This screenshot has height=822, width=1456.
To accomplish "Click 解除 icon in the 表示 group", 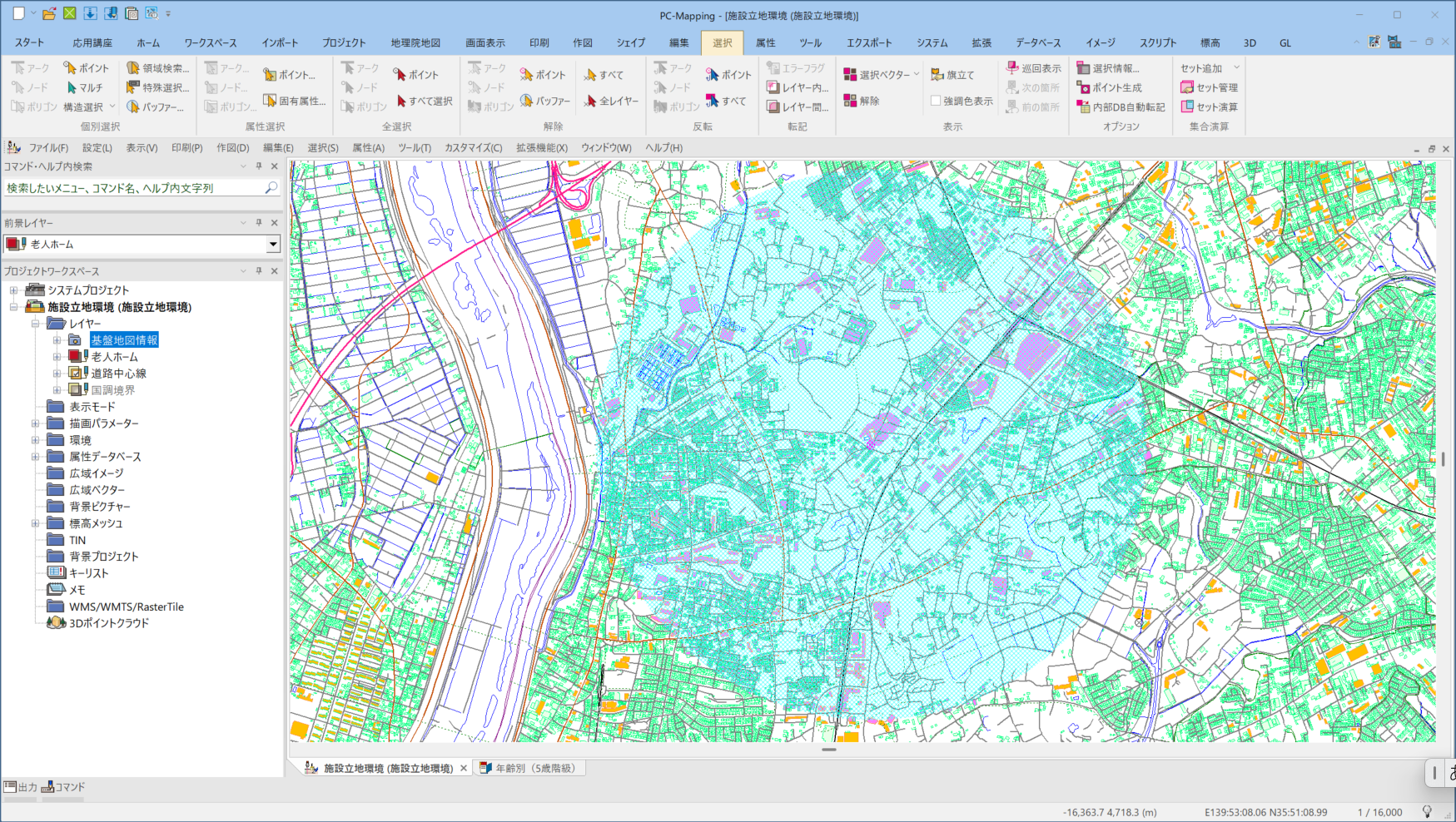I will tap(850, 101).
